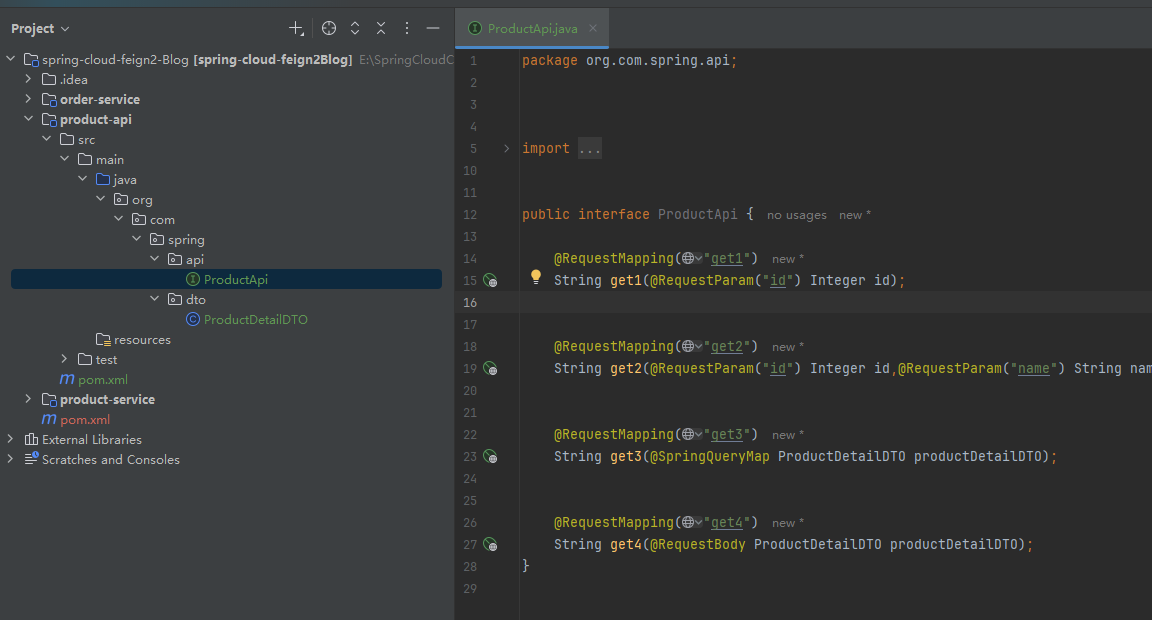Select pom.xml under product-api

(103, 380)
